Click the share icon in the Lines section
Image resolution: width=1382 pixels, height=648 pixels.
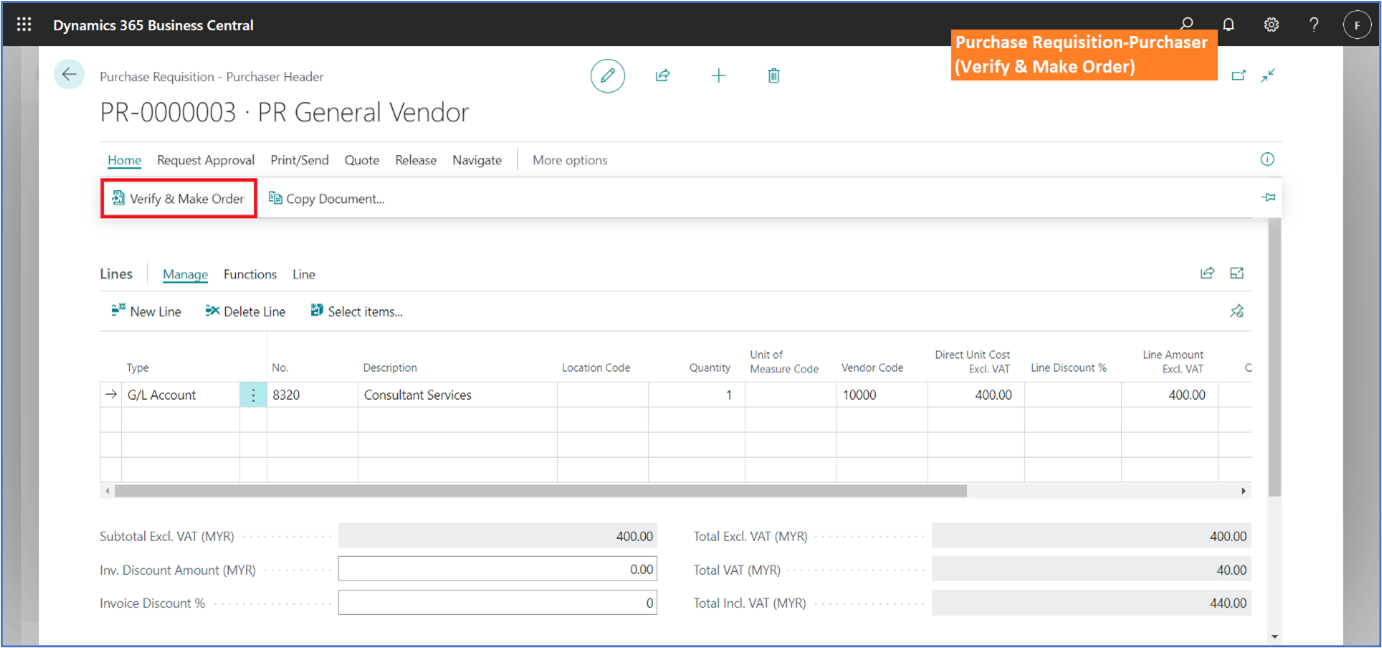tap(1207, 273)
